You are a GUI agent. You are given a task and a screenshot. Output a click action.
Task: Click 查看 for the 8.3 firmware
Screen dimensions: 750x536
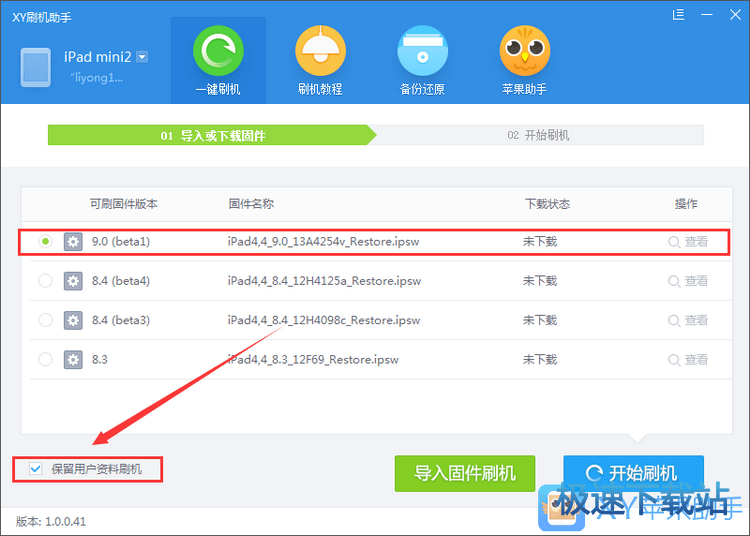pyautogui.click(x=688, y=359)
